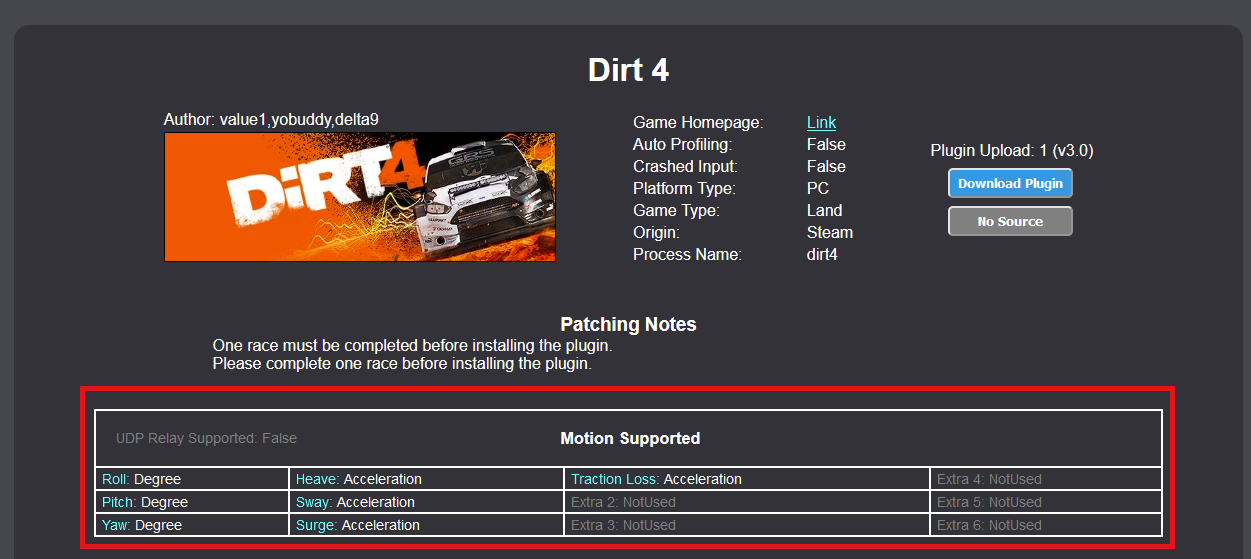
Task: Click the UDP Relay Supported: False text
Action: click(206, 438)
